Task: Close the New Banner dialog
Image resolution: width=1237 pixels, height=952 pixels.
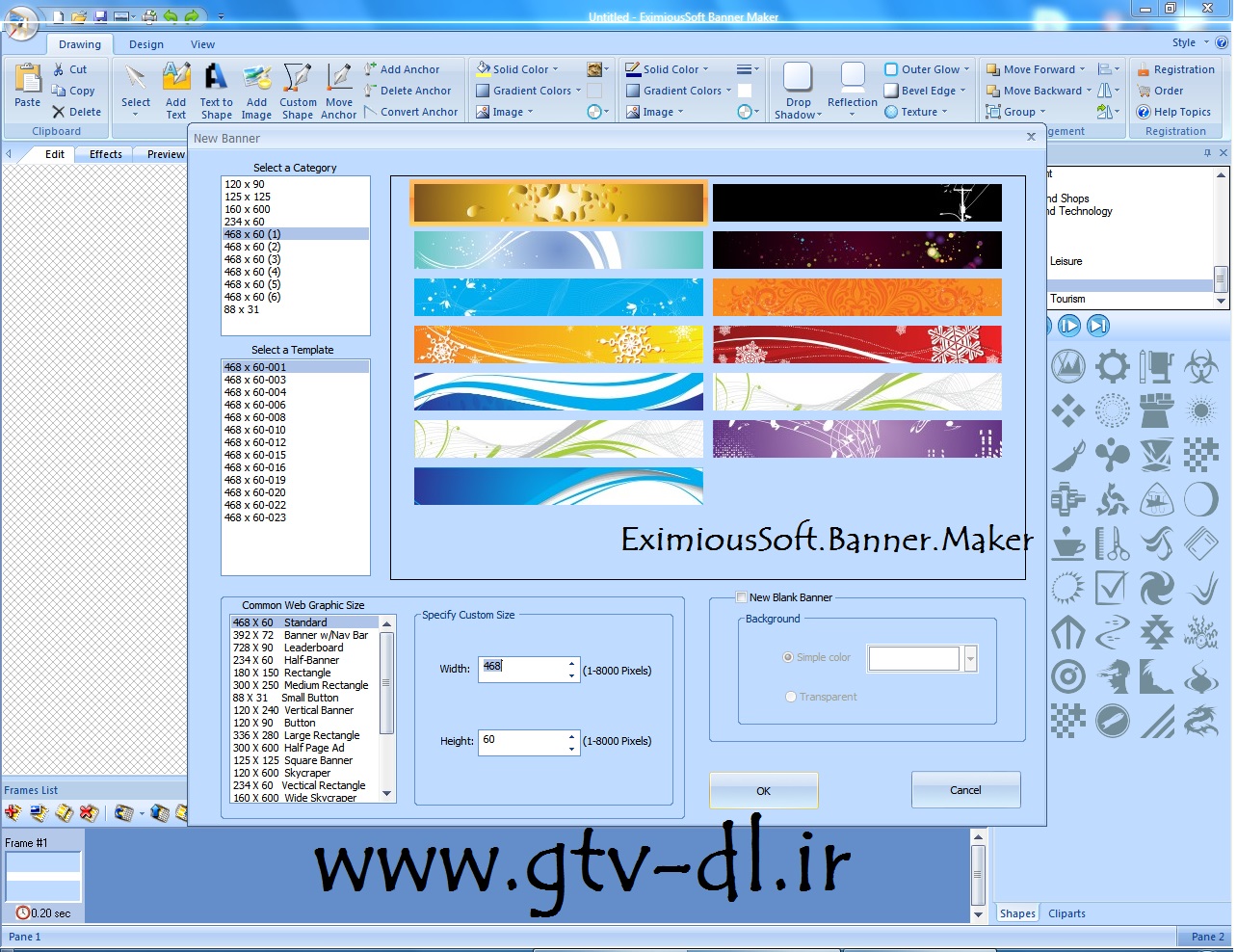Action: click(x=1031, y=137)
